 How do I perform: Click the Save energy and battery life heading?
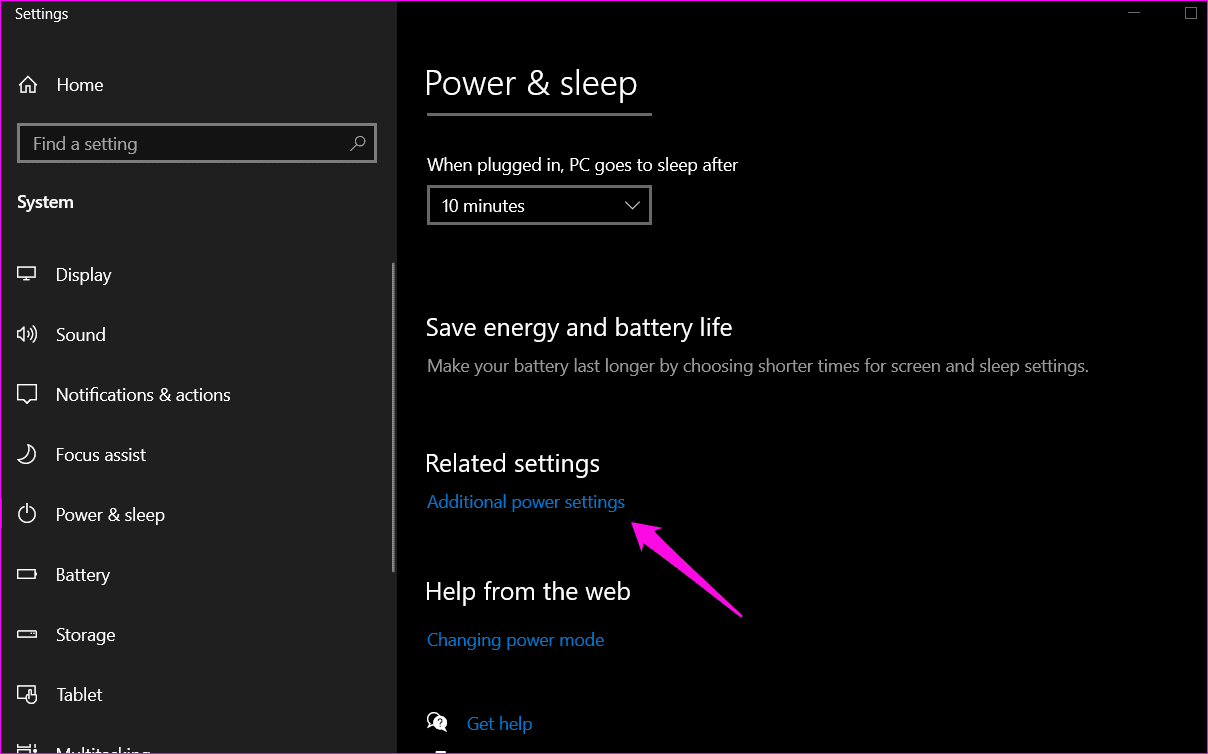579,328
